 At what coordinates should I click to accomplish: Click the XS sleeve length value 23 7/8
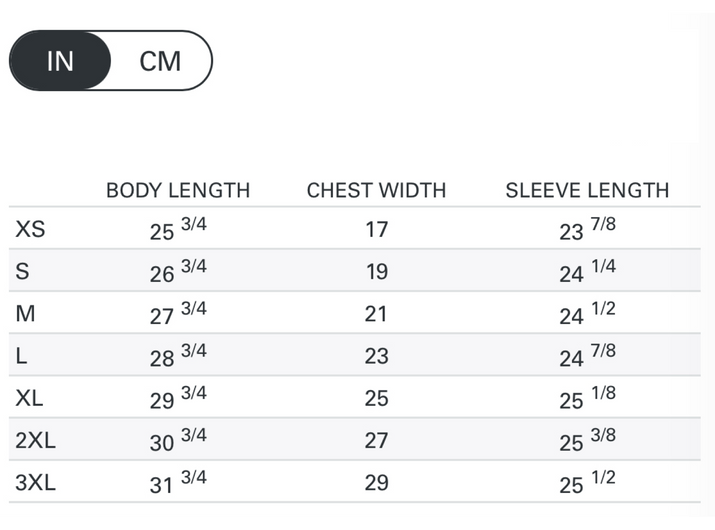pos(587,229)
